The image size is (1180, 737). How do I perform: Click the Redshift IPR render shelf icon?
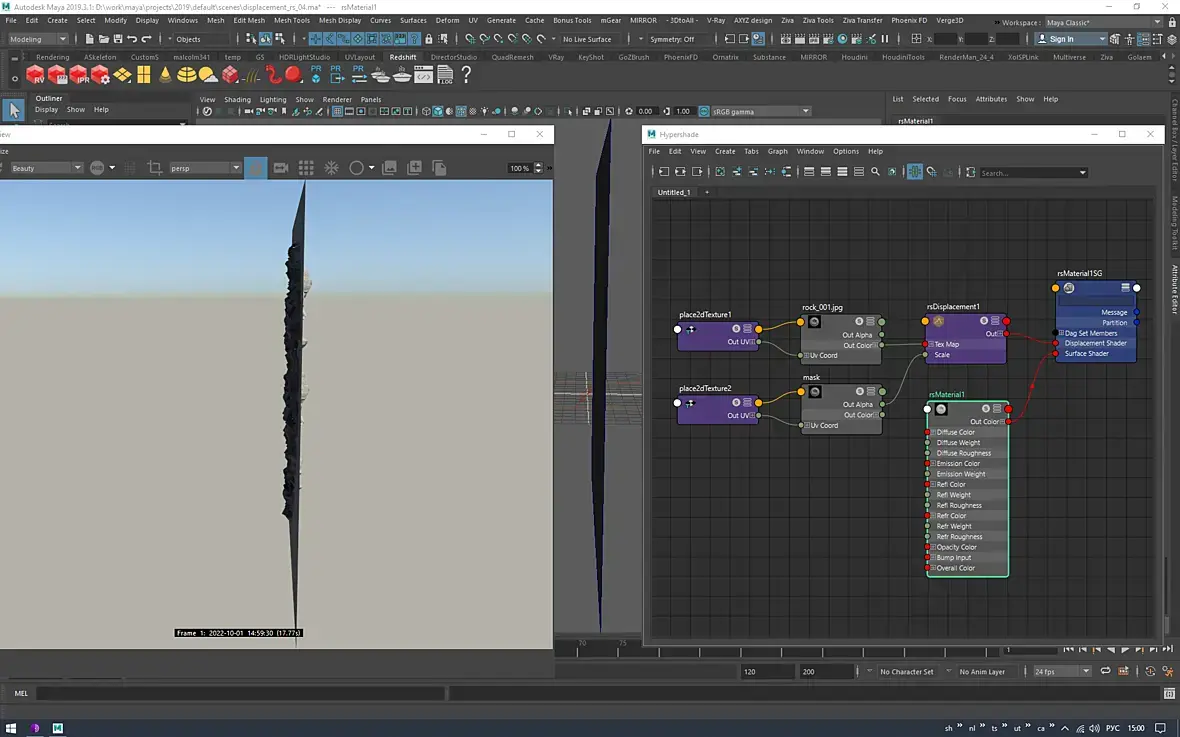click(79, 75)
